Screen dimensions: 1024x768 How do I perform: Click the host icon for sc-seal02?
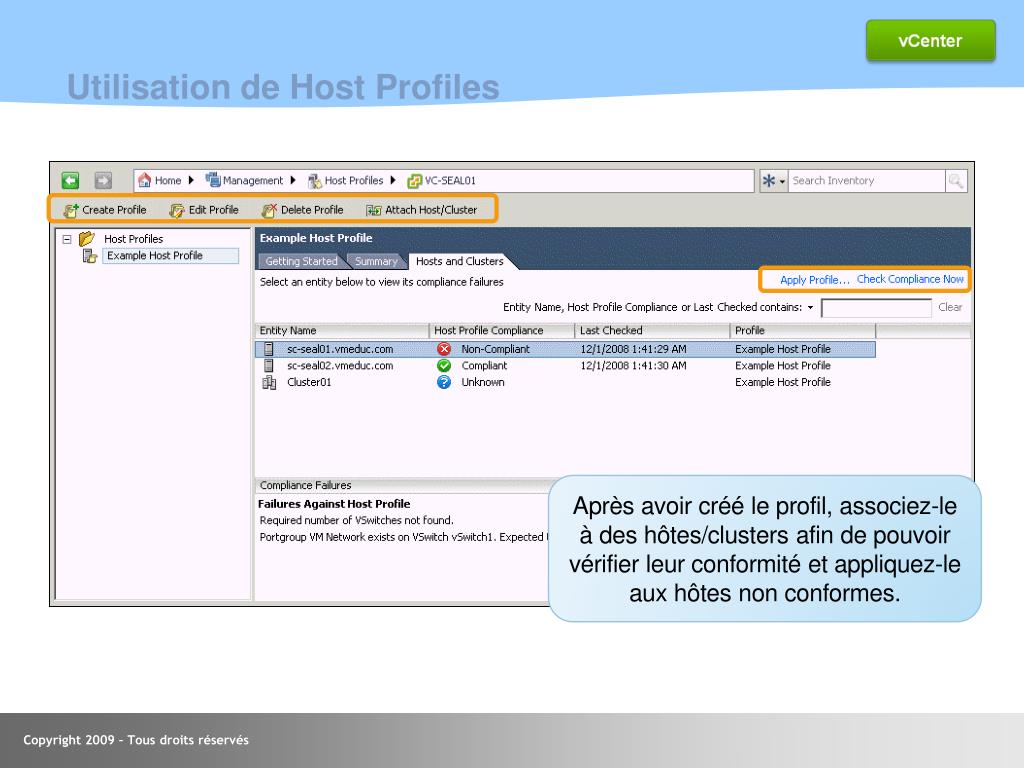click(x=268, y=366)
